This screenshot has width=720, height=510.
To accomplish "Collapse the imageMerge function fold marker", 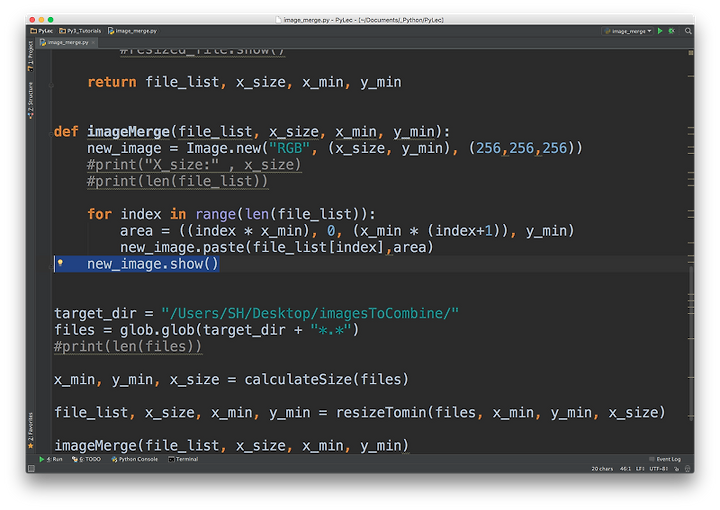I will [51, 134].
